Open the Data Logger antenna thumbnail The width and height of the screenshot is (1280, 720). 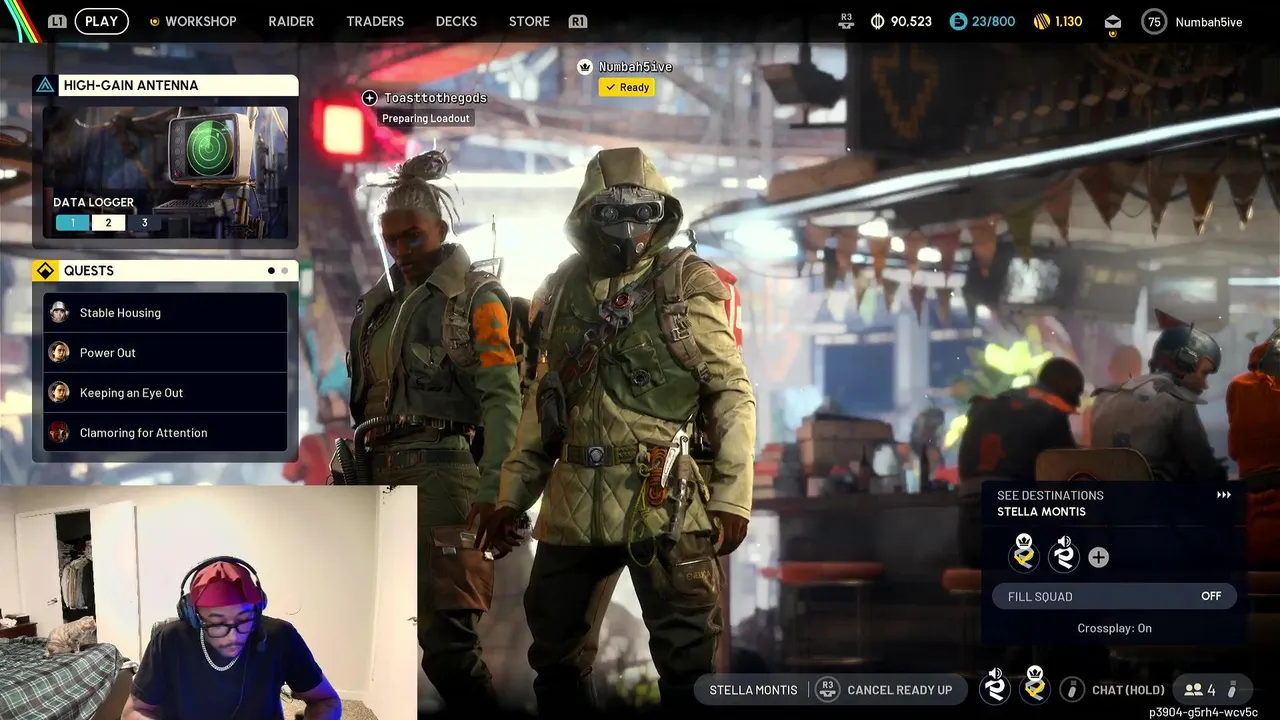tap(165, 172)
